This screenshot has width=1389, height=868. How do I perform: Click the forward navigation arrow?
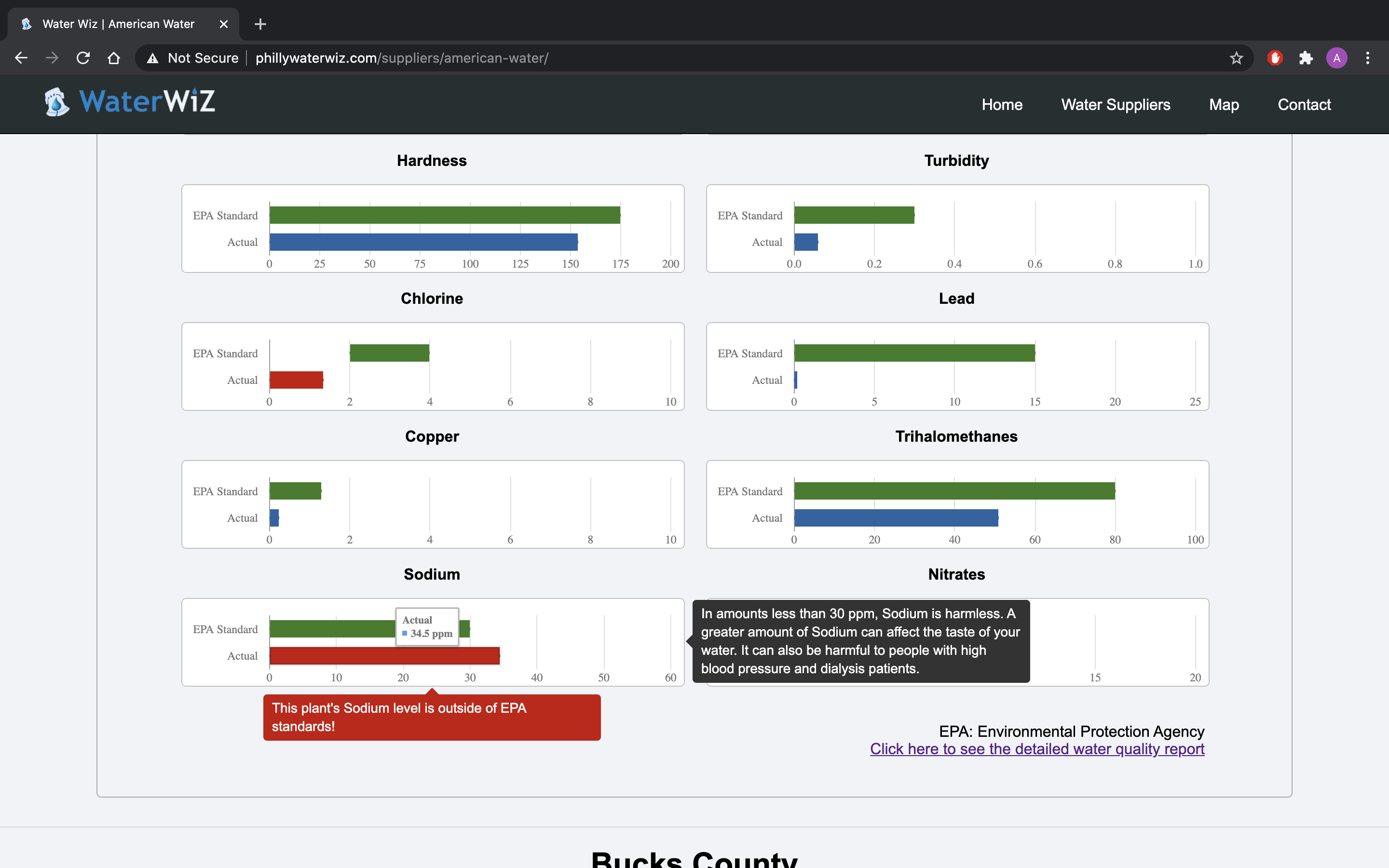click(x=52, y=58)
